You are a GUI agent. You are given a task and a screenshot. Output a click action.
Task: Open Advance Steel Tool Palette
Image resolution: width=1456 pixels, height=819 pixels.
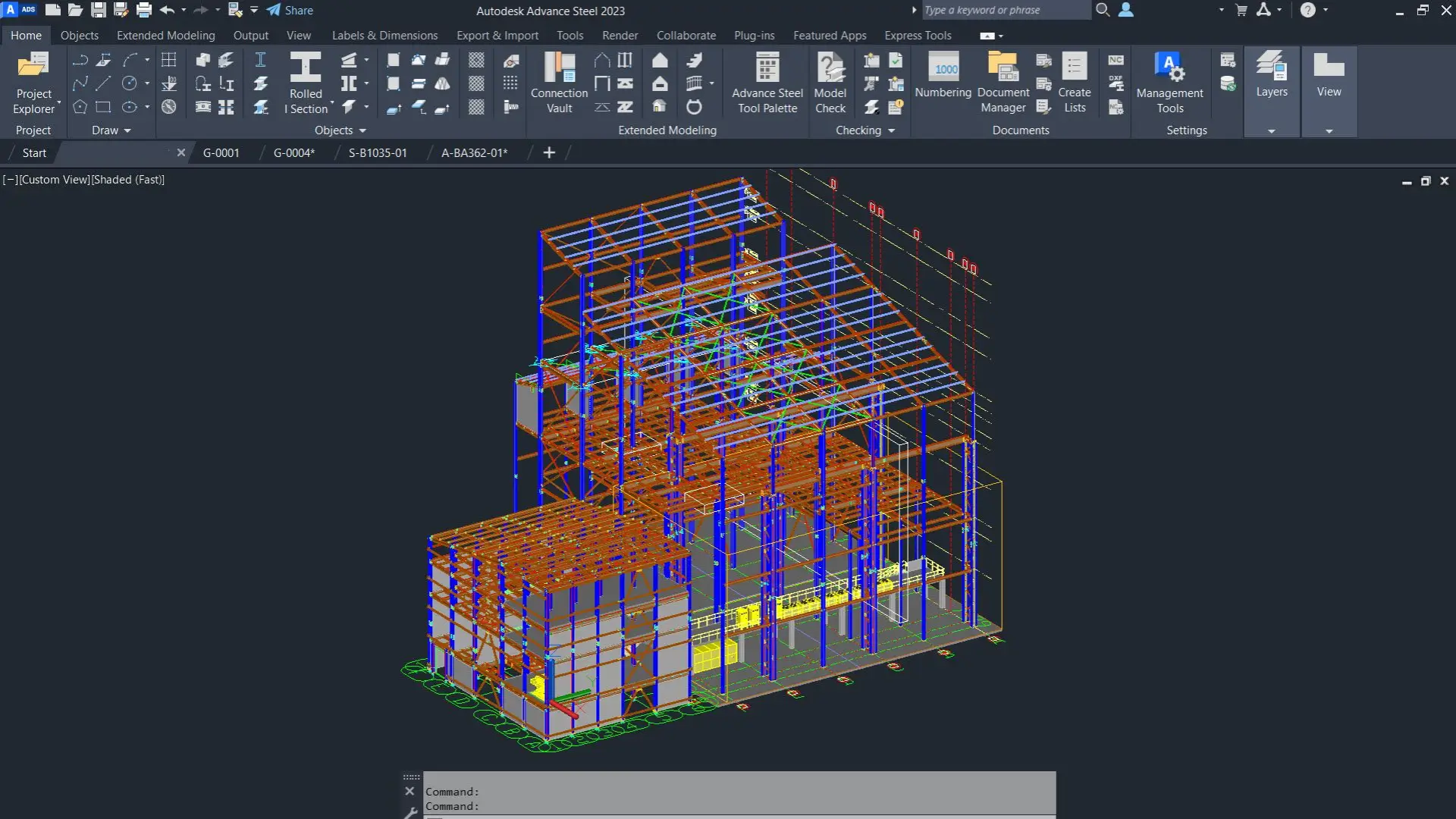point(767,82)
